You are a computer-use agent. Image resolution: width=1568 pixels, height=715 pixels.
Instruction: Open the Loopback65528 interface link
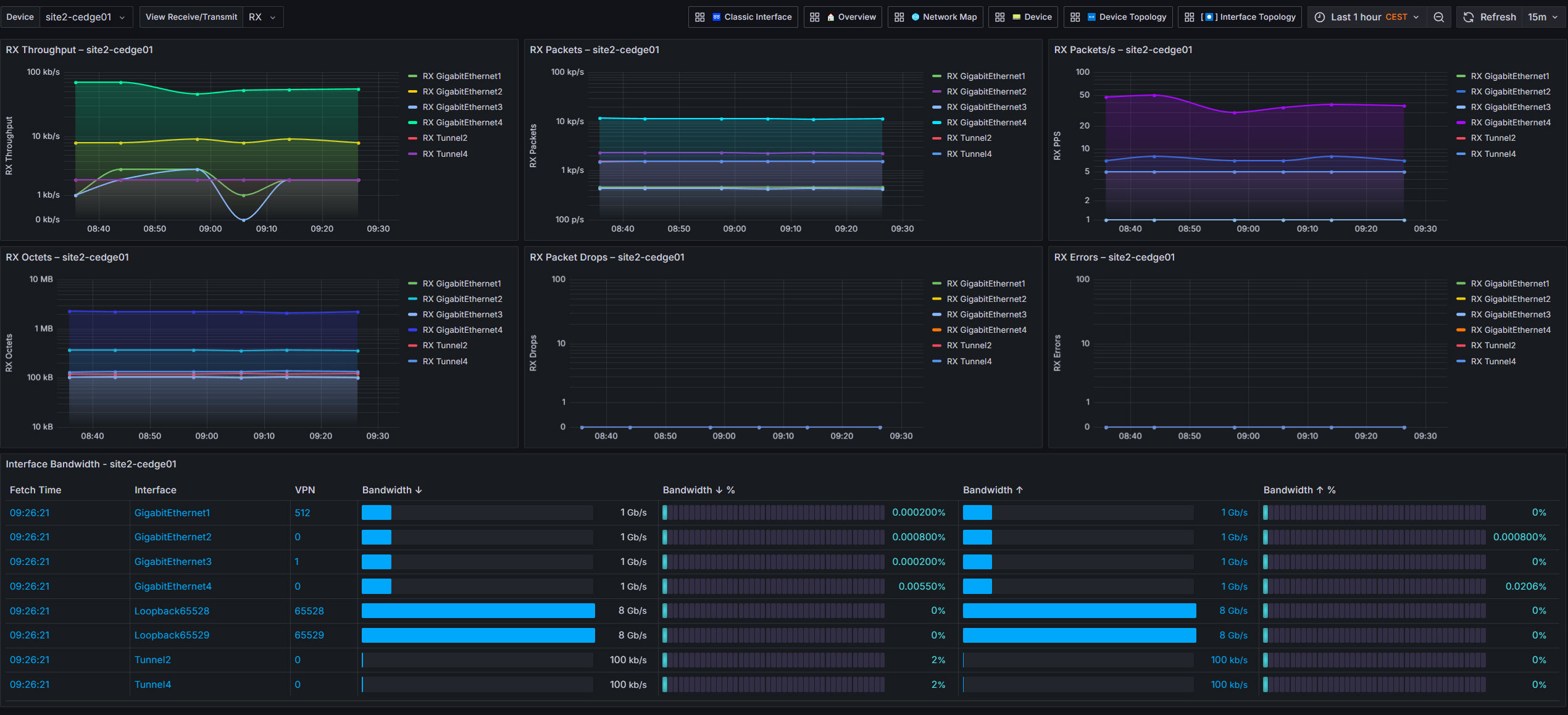click(x=172, y=611)
